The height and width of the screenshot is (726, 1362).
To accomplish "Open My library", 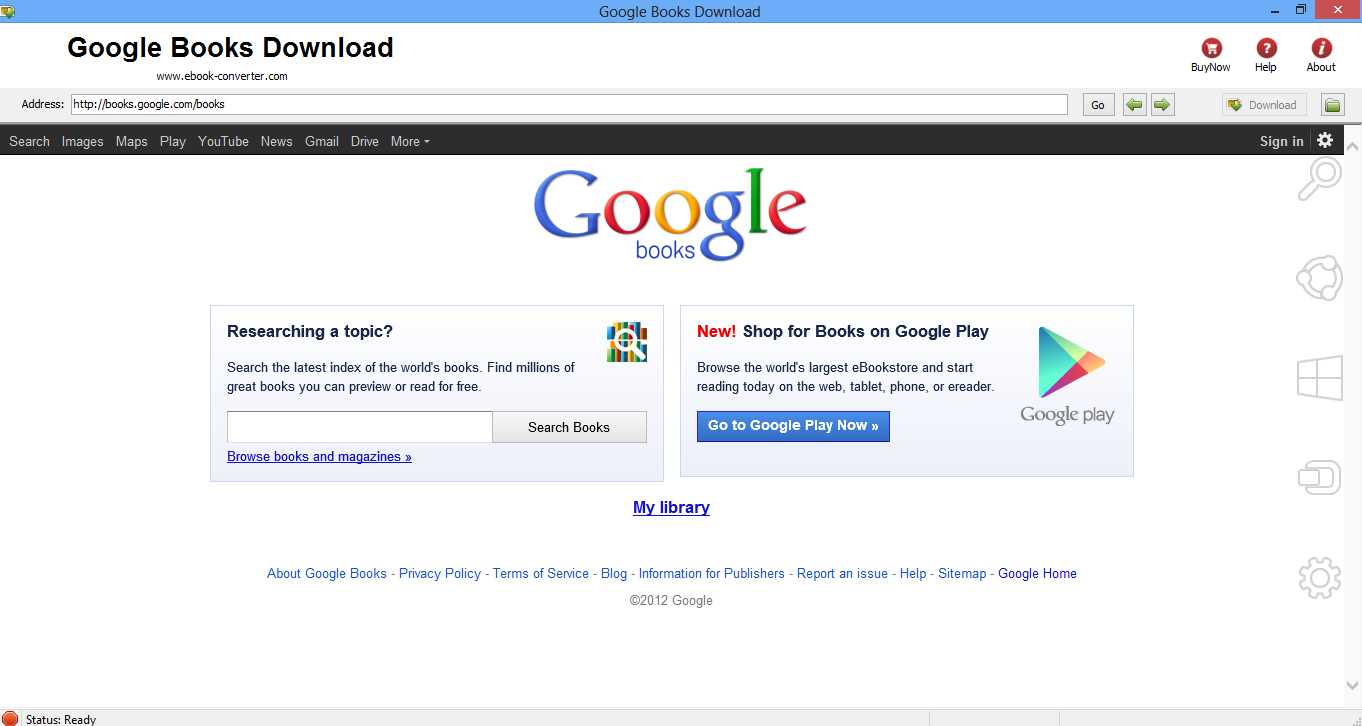I will pos(671,507).
